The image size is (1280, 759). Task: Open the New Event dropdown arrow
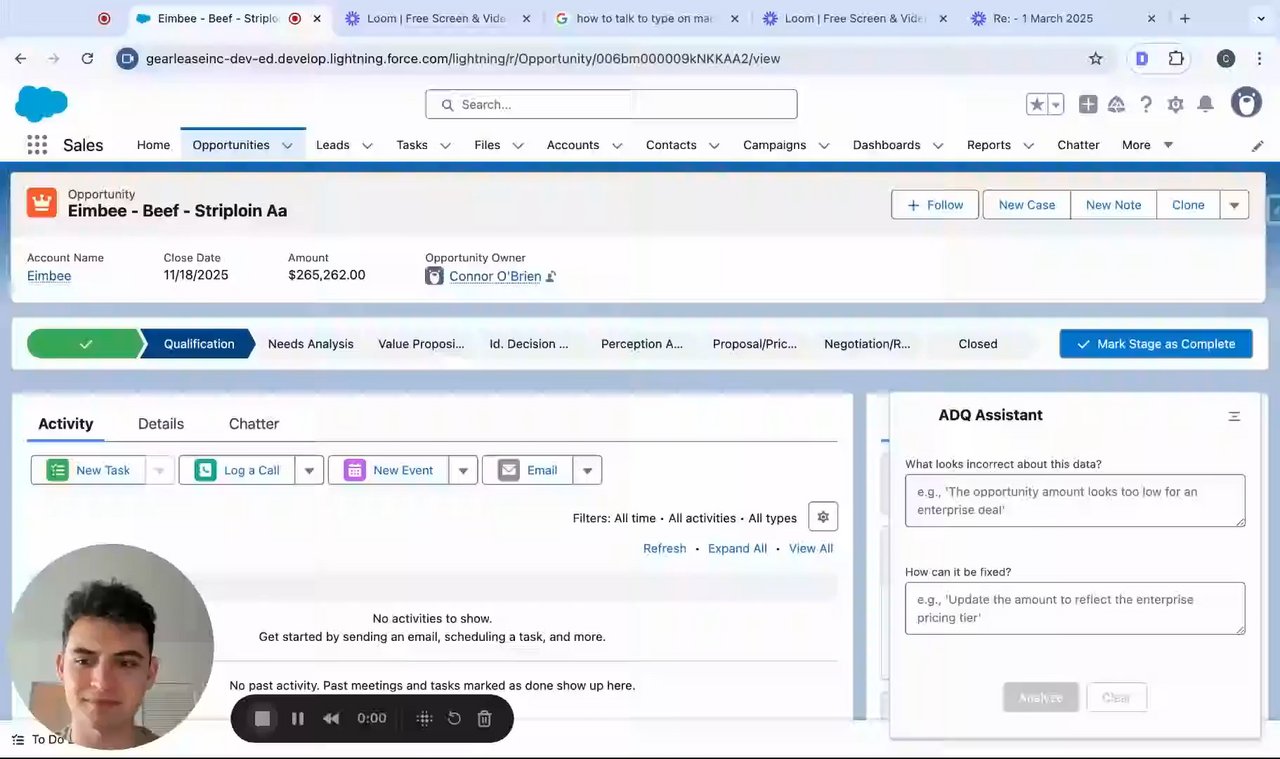point(463,470)
